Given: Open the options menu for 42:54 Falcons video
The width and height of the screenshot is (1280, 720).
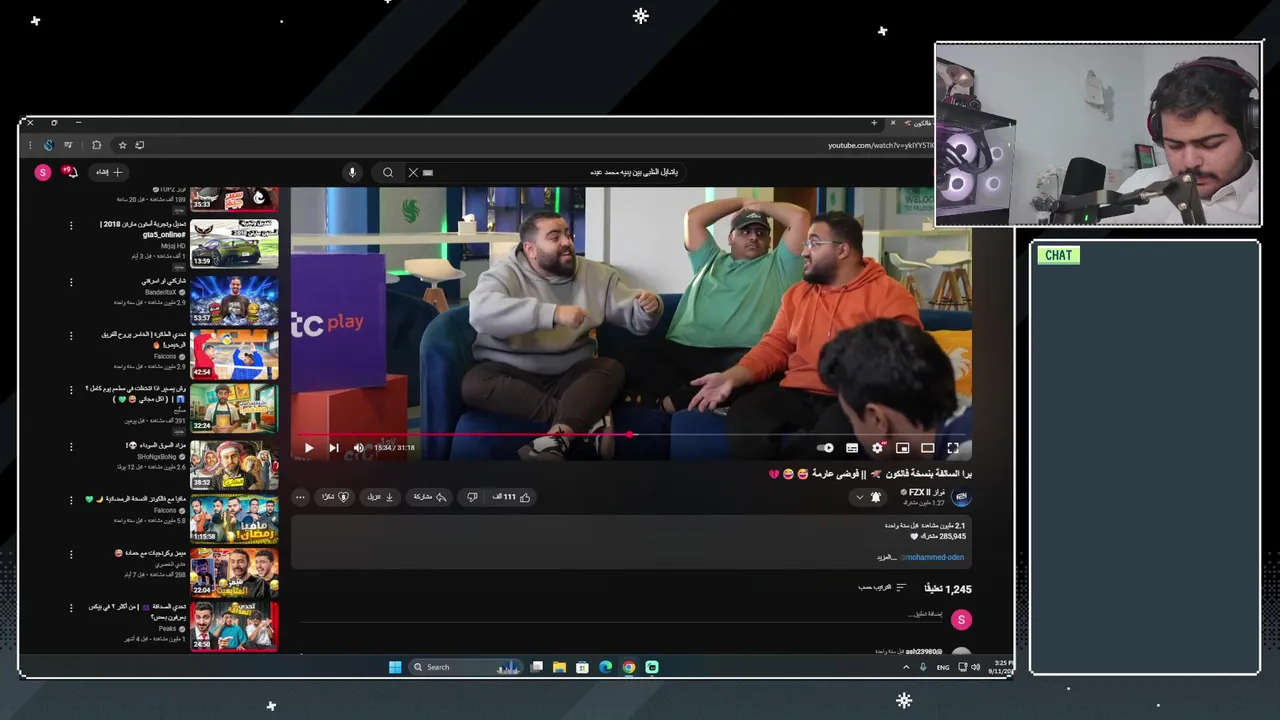Looking at the screenshot, I should (71, 335).
